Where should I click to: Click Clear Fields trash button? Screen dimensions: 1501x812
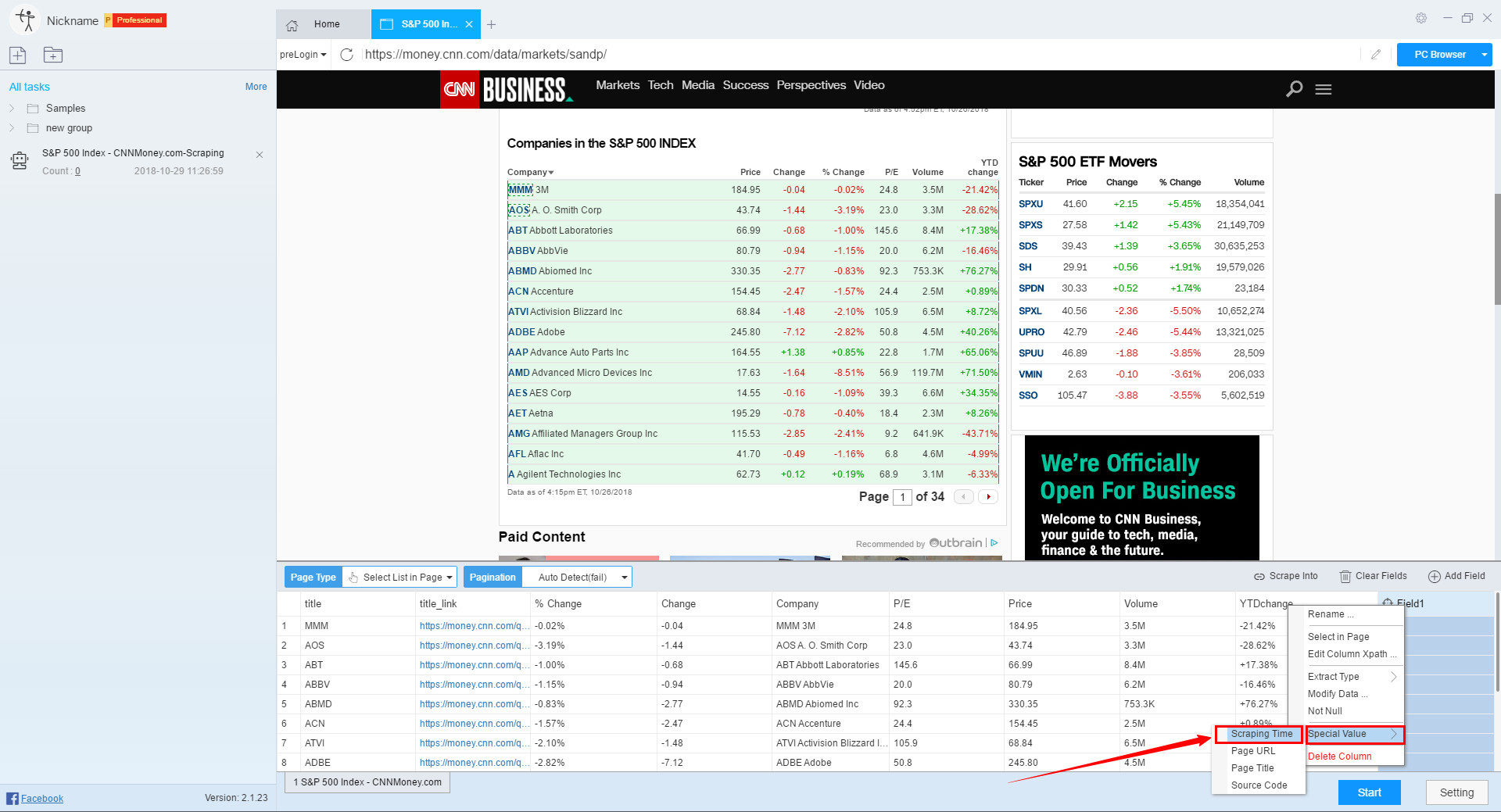pyautogui.click(x=1374, y=576)
